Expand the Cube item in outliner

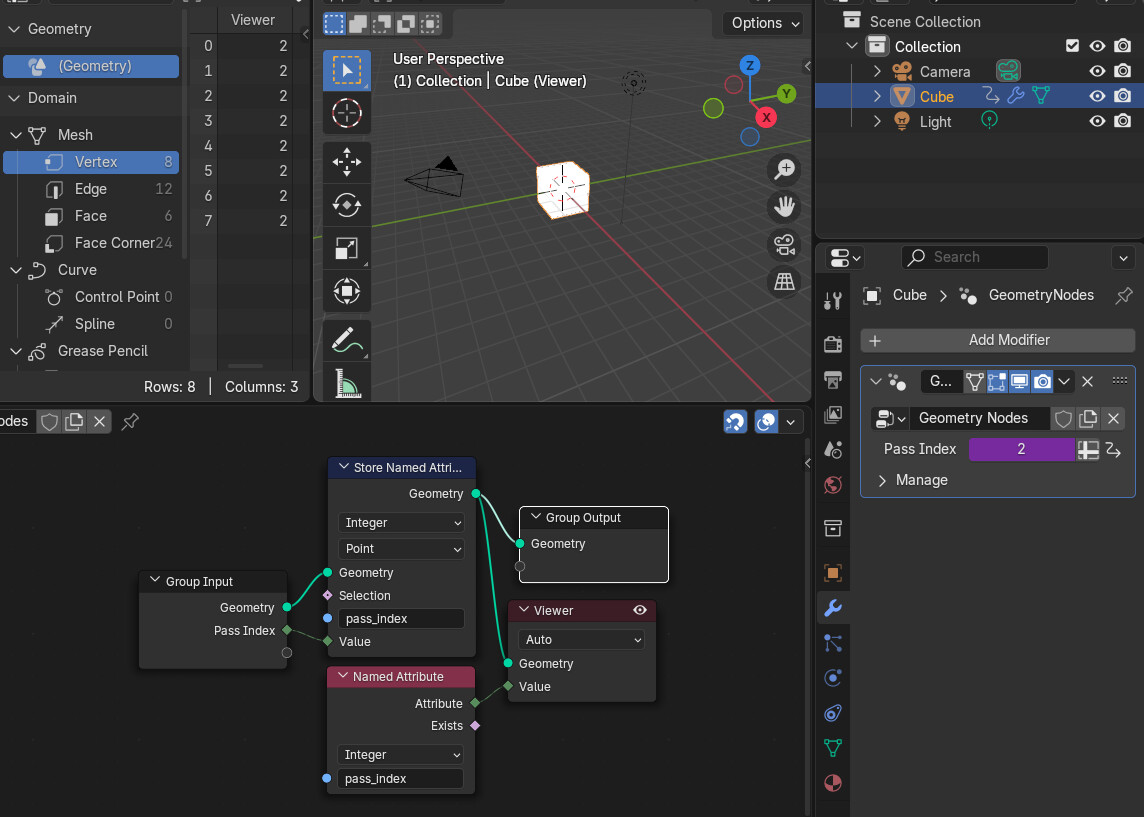click(x=877, y=96)
